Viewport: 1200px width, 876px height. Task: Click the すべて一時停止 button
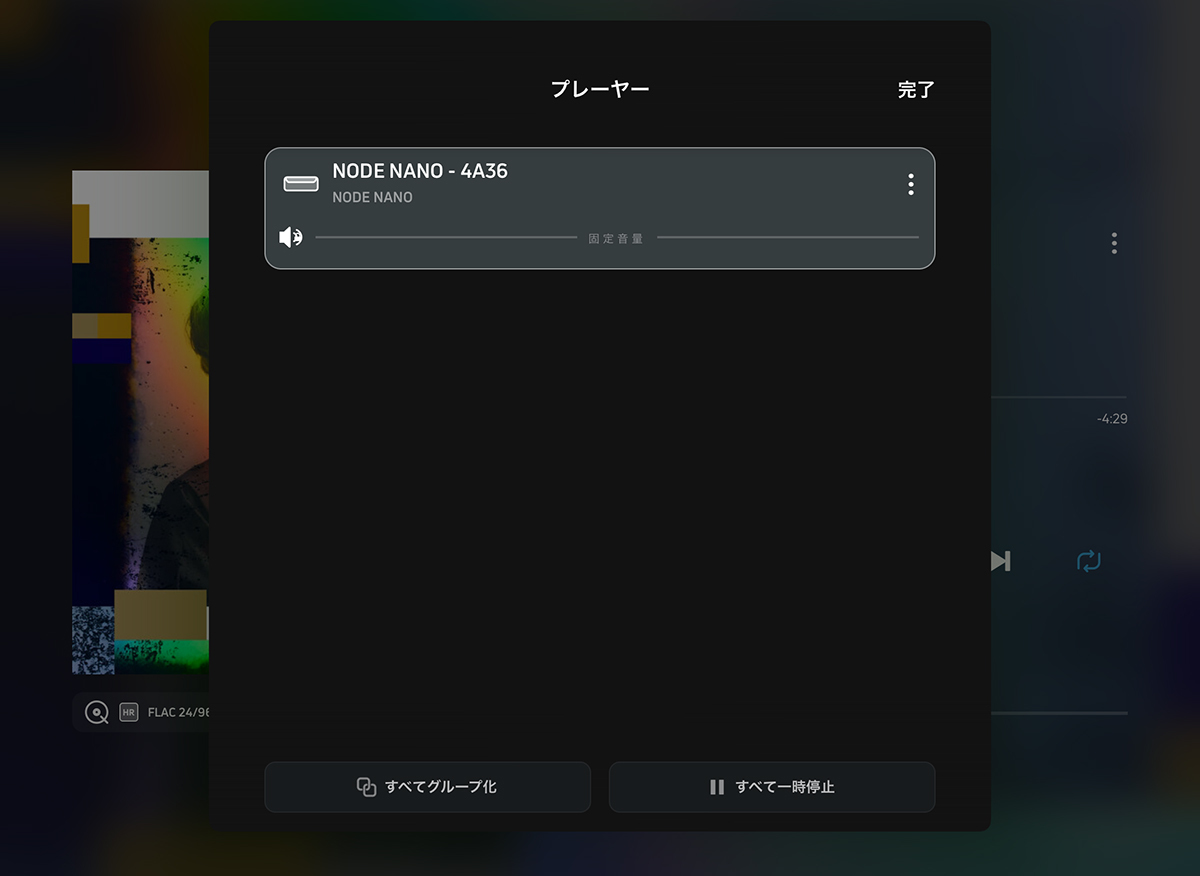point(772,787)
